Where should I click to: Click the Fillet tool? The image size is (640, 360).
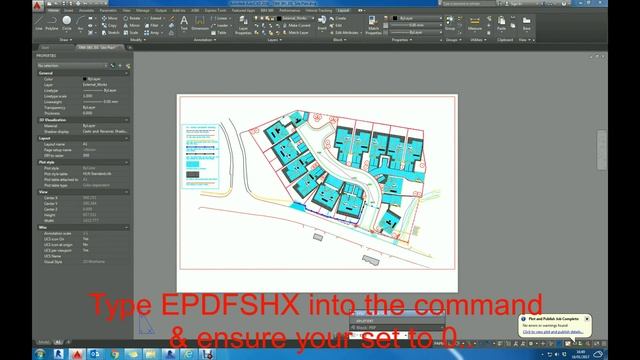tap(151, 25)
